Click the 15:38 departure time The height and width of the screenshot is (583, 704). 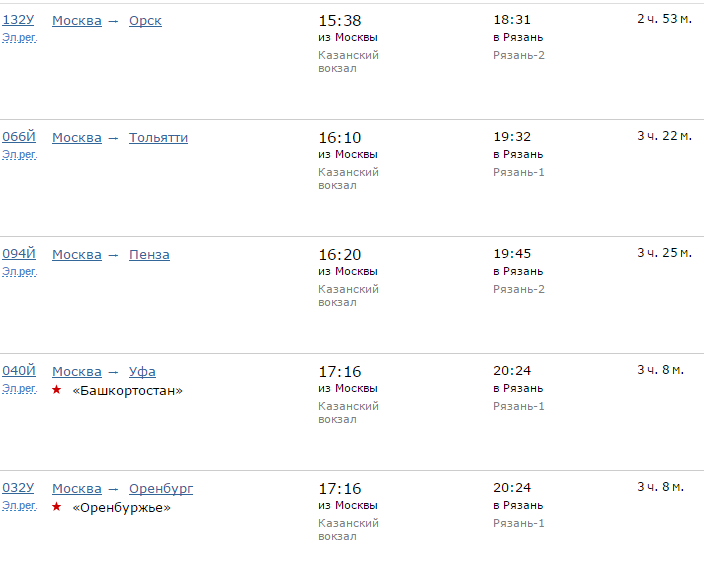click(x=340, y=20)
